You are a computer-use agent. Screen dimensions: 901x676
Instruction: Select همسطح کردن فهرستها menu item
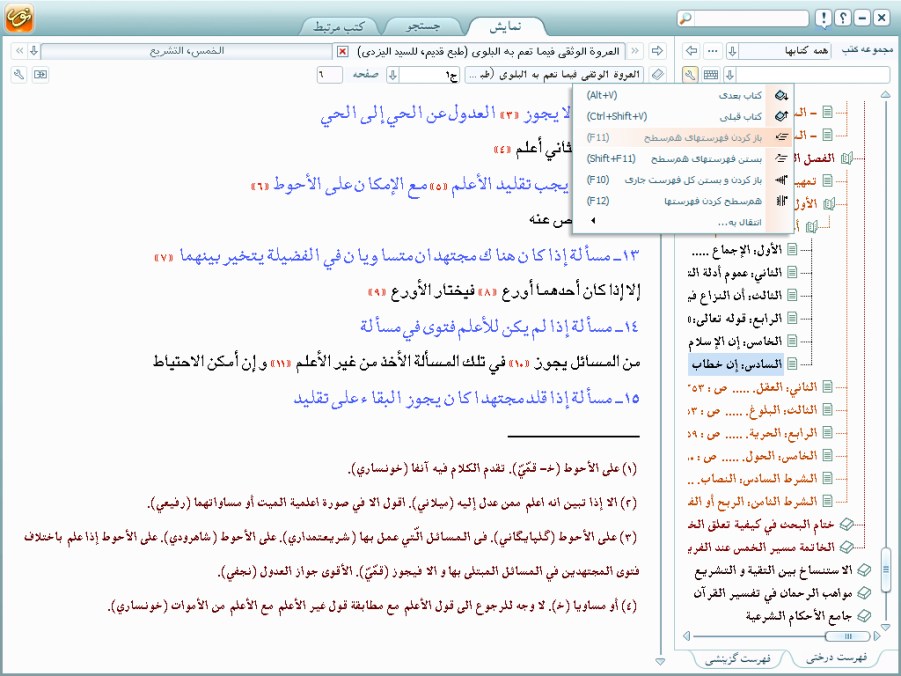(684, 201)
